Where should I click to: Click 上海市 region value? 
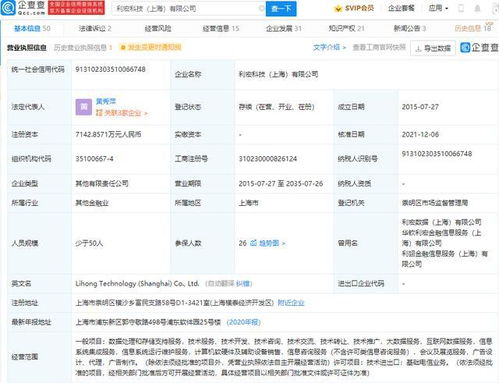[248, 203]
